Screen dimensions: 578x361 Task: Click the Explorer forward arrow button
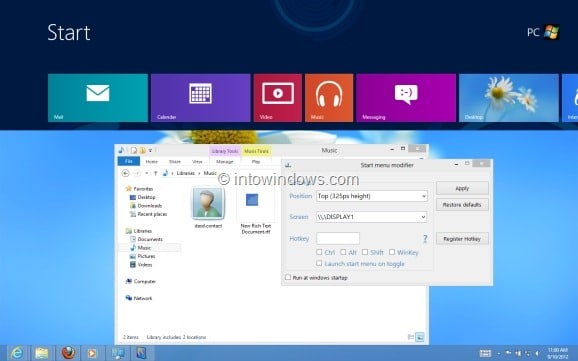(x=136, y=173)
